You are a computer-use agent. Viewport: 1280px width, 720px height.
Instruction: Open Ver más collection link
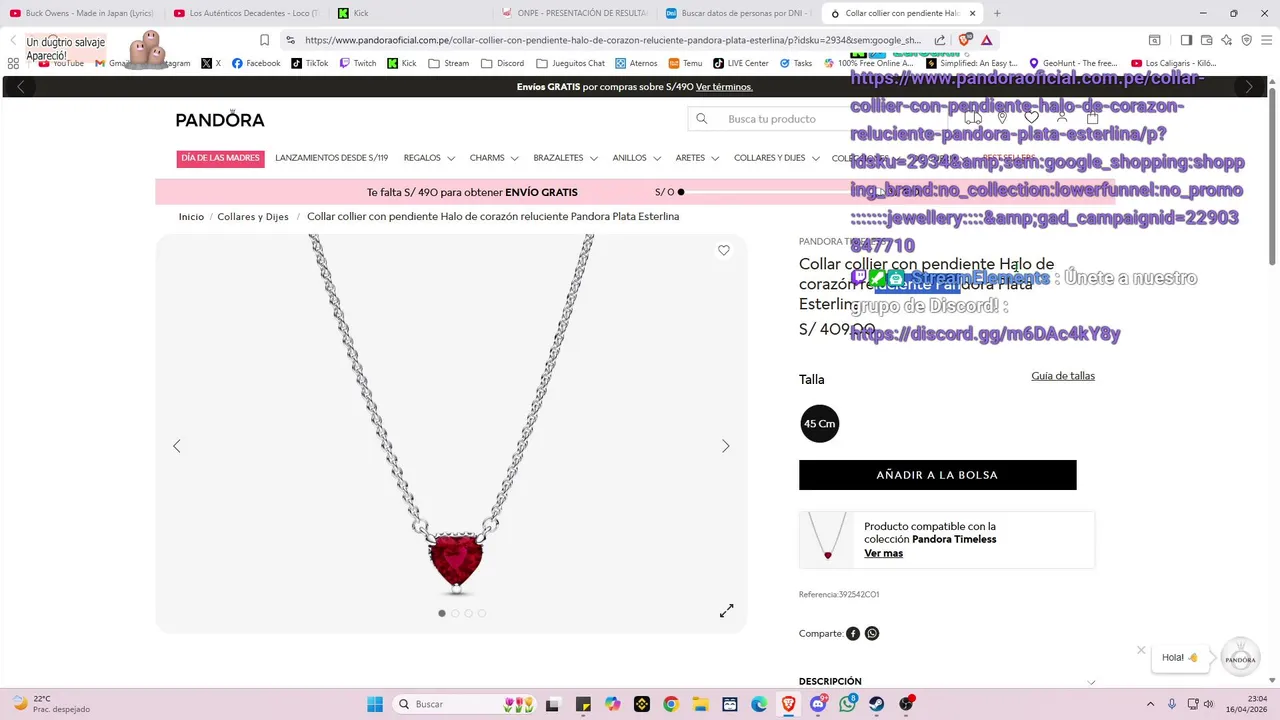tap(883, 553)
